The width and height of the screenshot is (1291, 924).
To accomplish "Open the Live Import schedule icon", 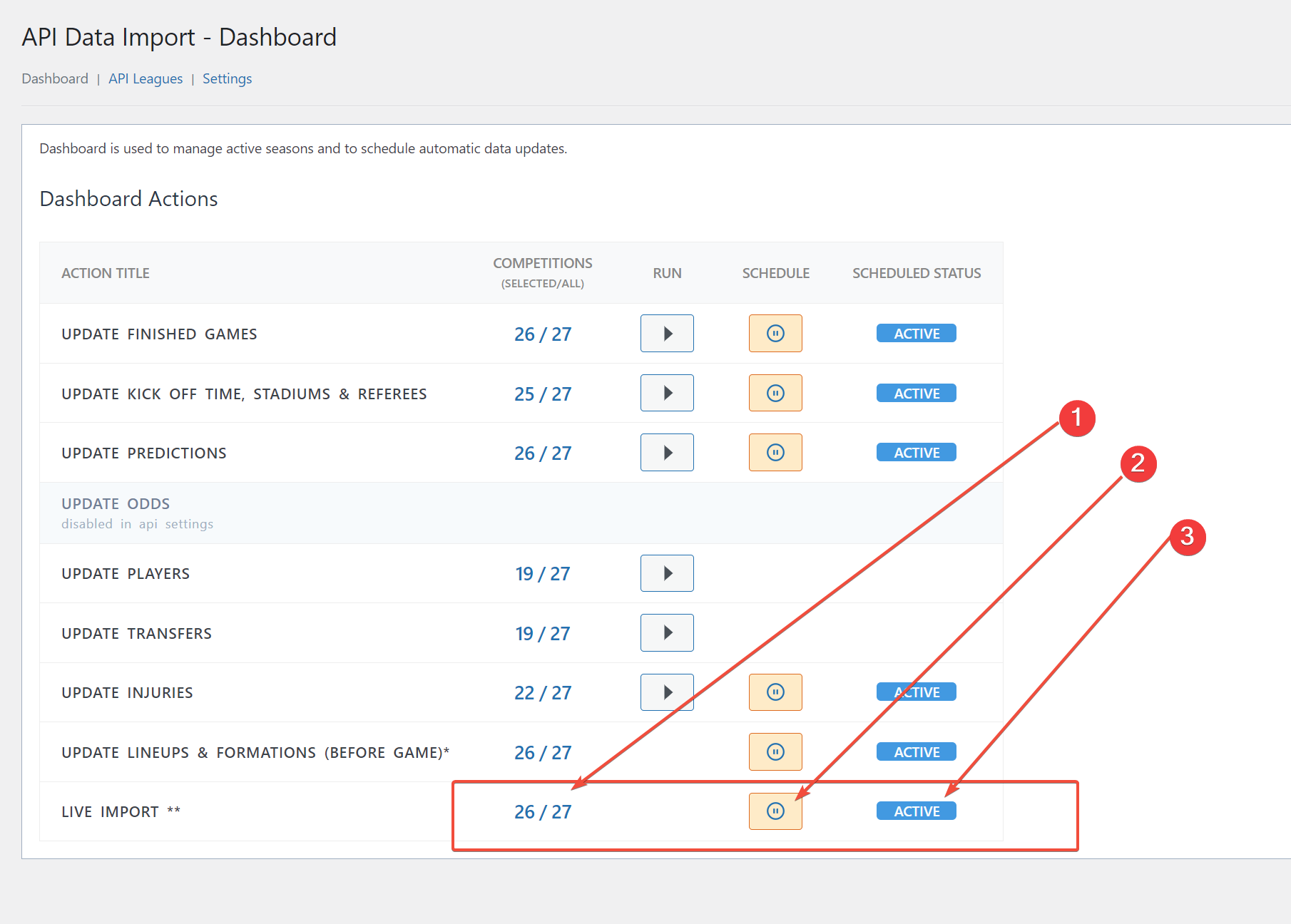I will 775,811.
